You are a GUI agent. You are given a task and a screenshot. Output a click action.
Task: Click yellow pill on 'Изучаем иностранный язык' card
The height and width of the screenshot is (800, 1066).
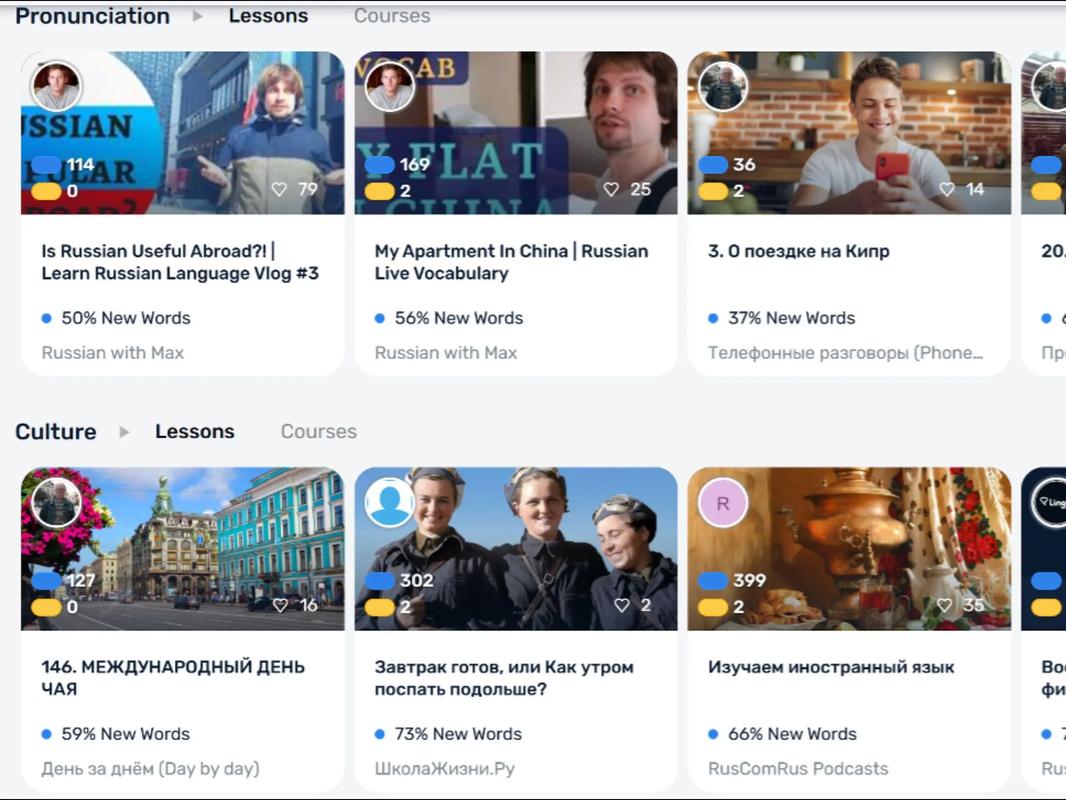[713, 606]
